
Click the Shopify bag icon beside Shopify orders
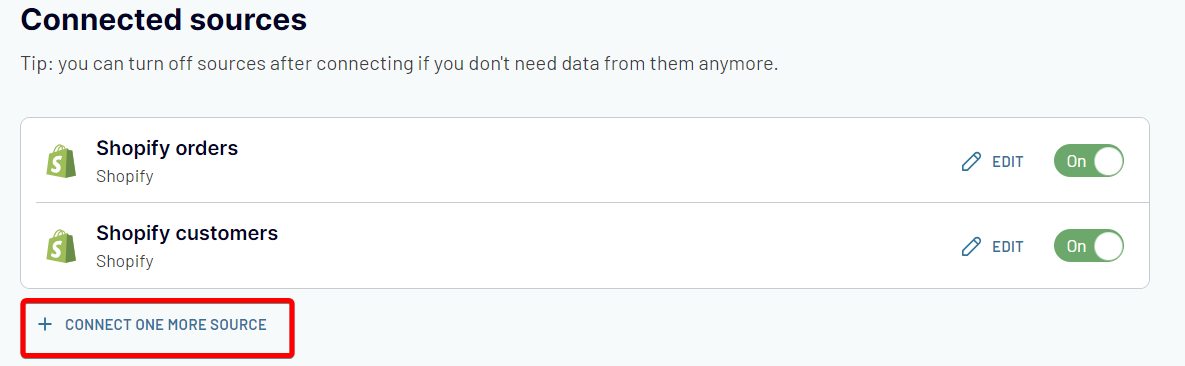61,162
